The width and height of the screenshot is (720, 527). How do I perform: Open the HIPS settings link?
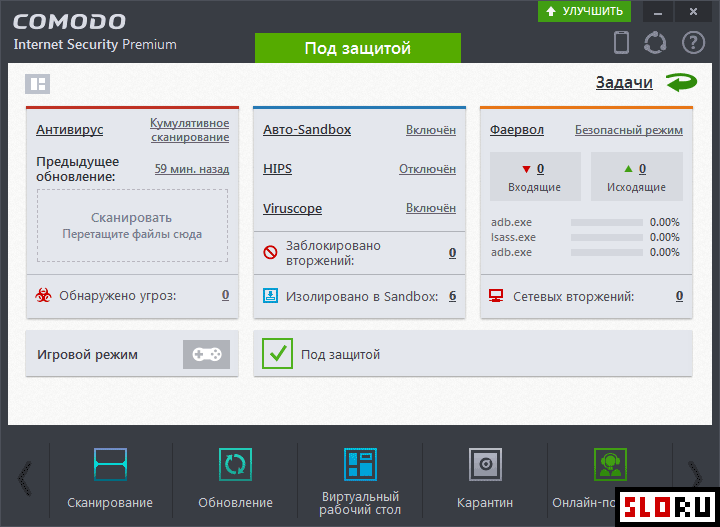(277, 169)
